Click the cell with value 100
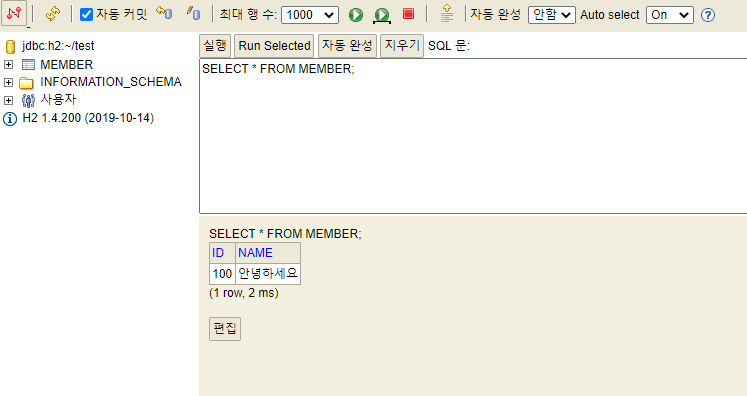747x396 pixels. (x=222, y=274)
